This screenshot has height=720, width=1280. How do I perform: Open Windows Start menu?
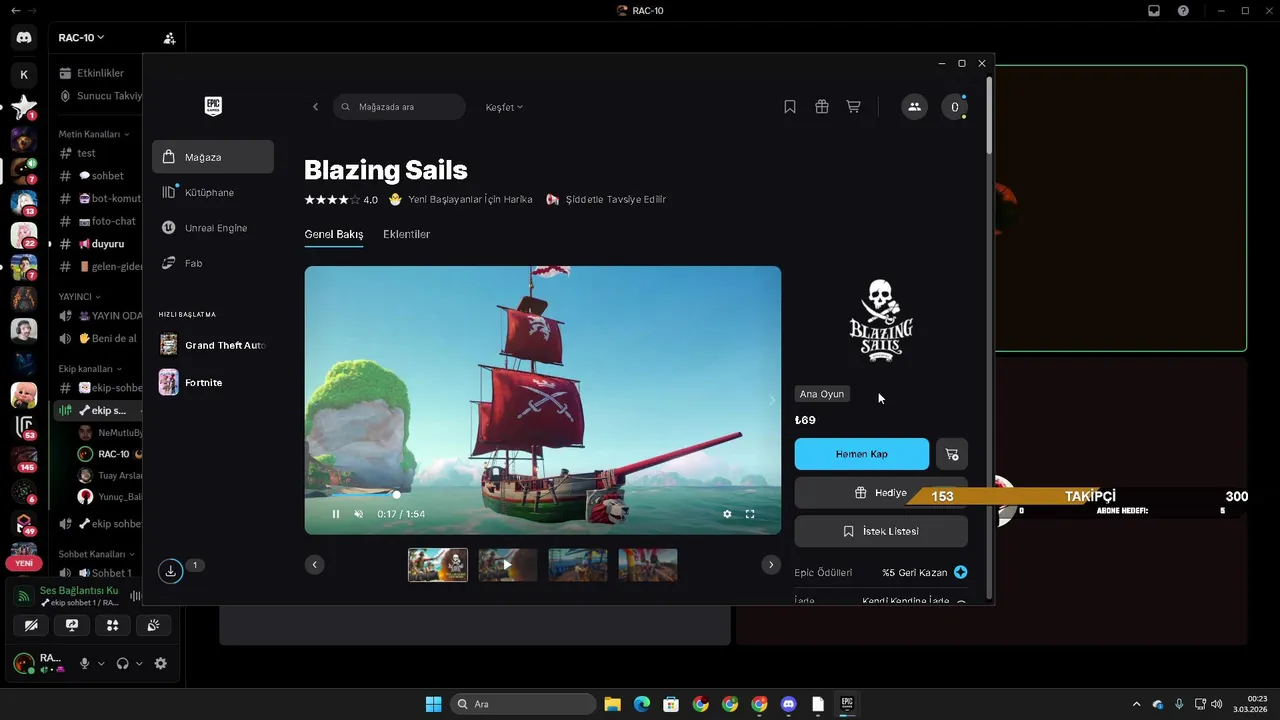tap(433, 704)
